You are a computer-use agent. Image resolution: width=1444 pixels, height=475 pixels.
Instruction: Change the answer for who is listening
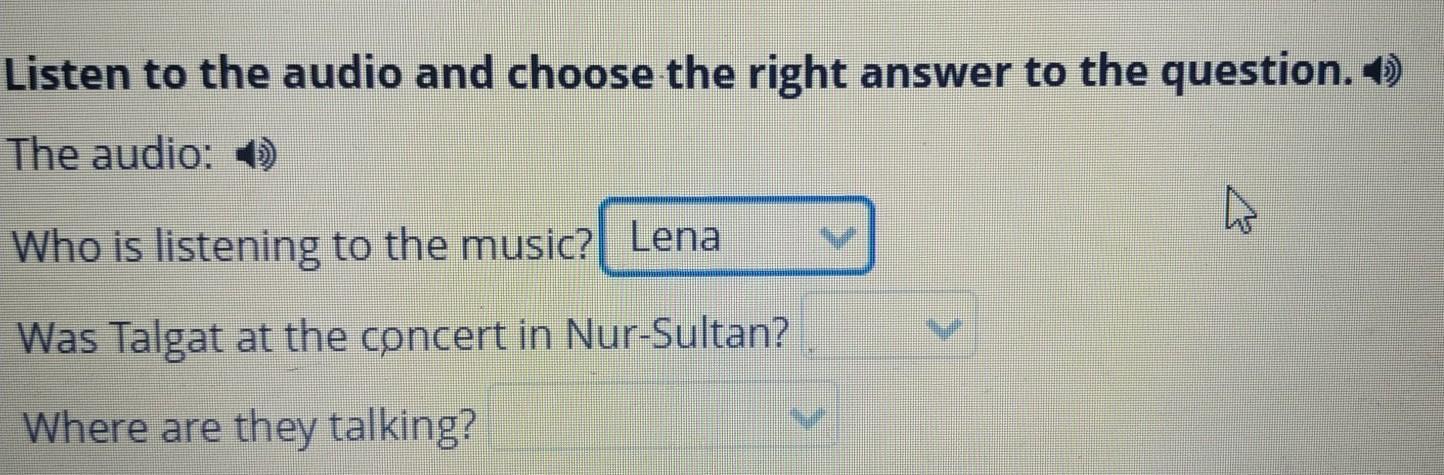[736, 237]
